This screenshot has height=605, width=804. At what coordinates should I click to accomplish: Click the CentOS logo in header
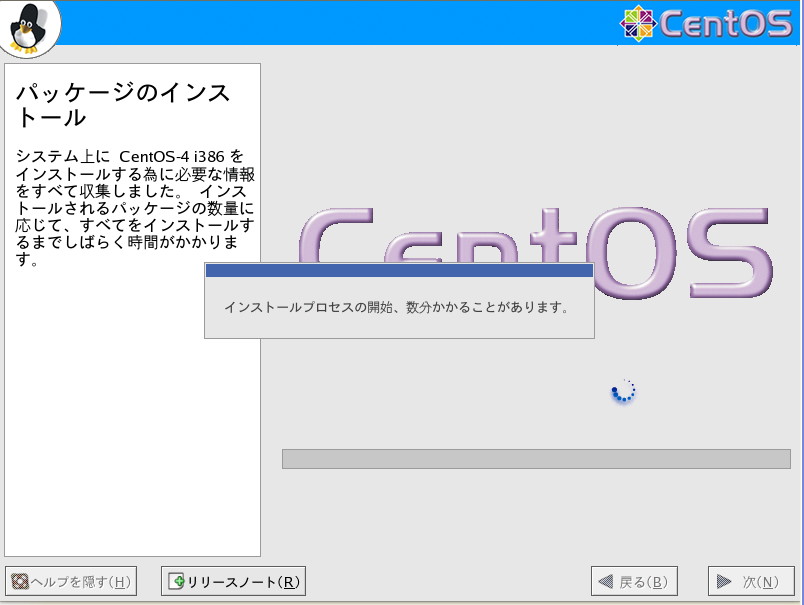706,23
